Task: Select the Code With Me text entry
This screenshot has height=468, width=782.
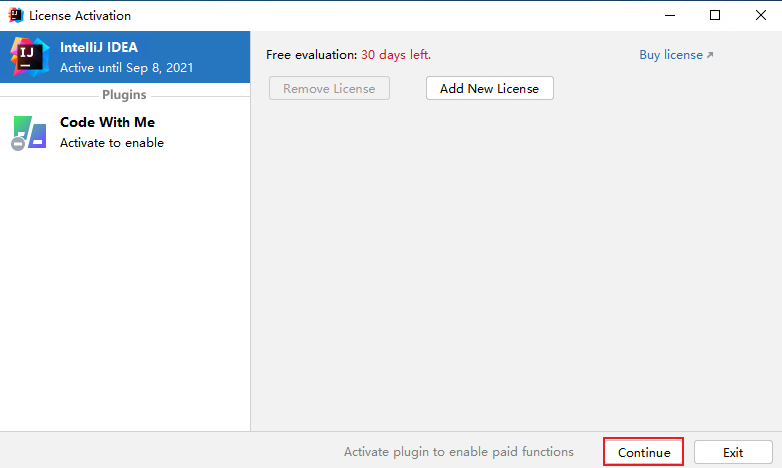Action: (x=107, y=122)
